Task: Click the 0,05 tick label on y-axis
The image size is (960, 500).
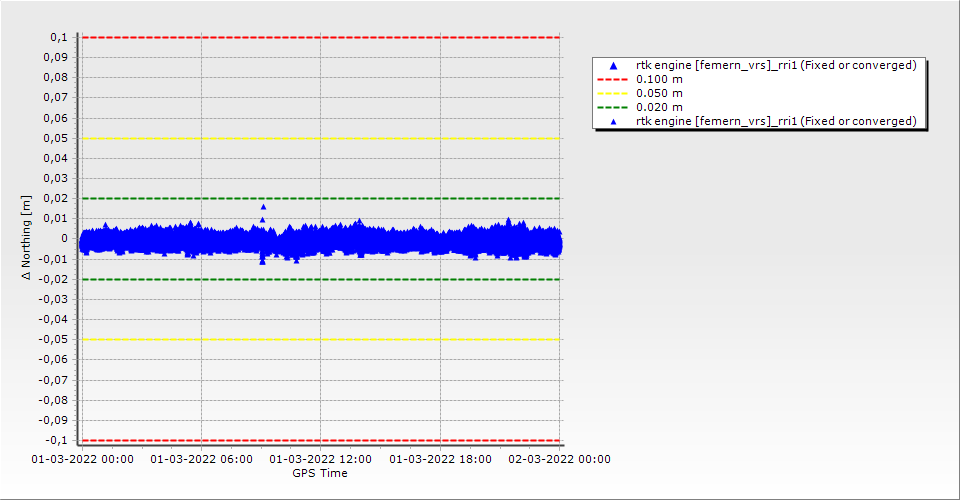Action: click(x=57, y=138)
